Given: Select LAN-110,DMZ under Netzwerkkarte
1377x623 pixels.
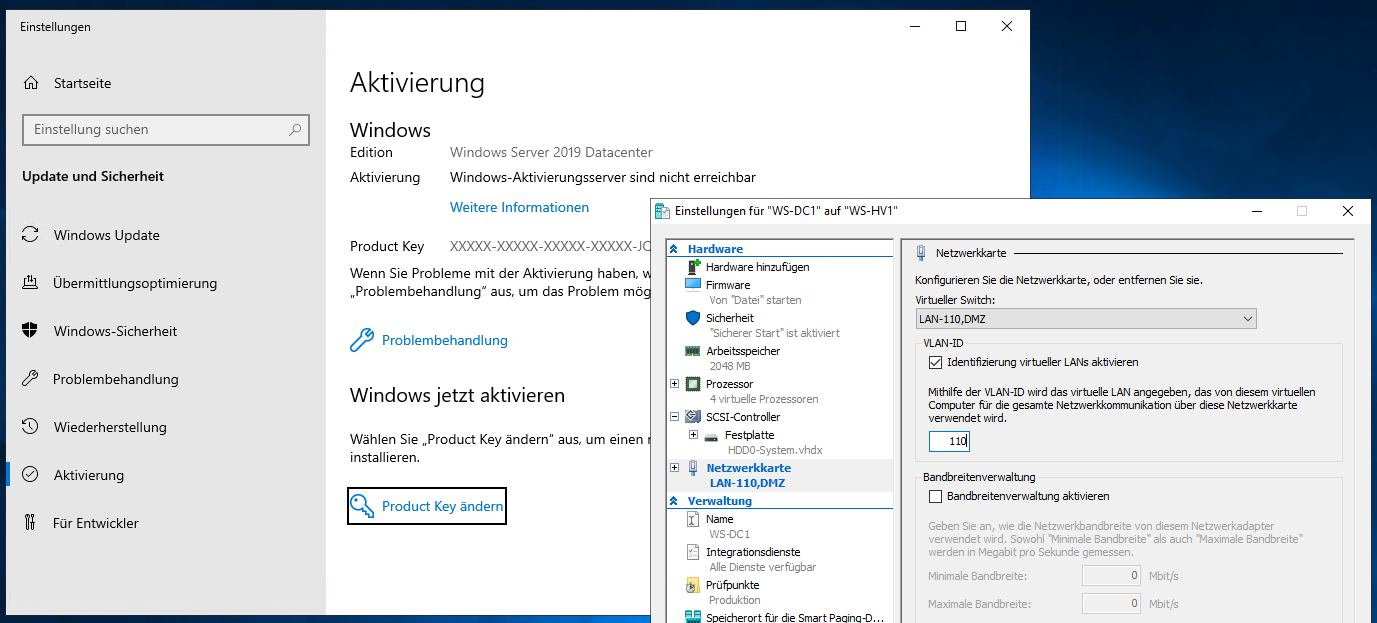Looking at the screenshot, I should tap(747, 483).
